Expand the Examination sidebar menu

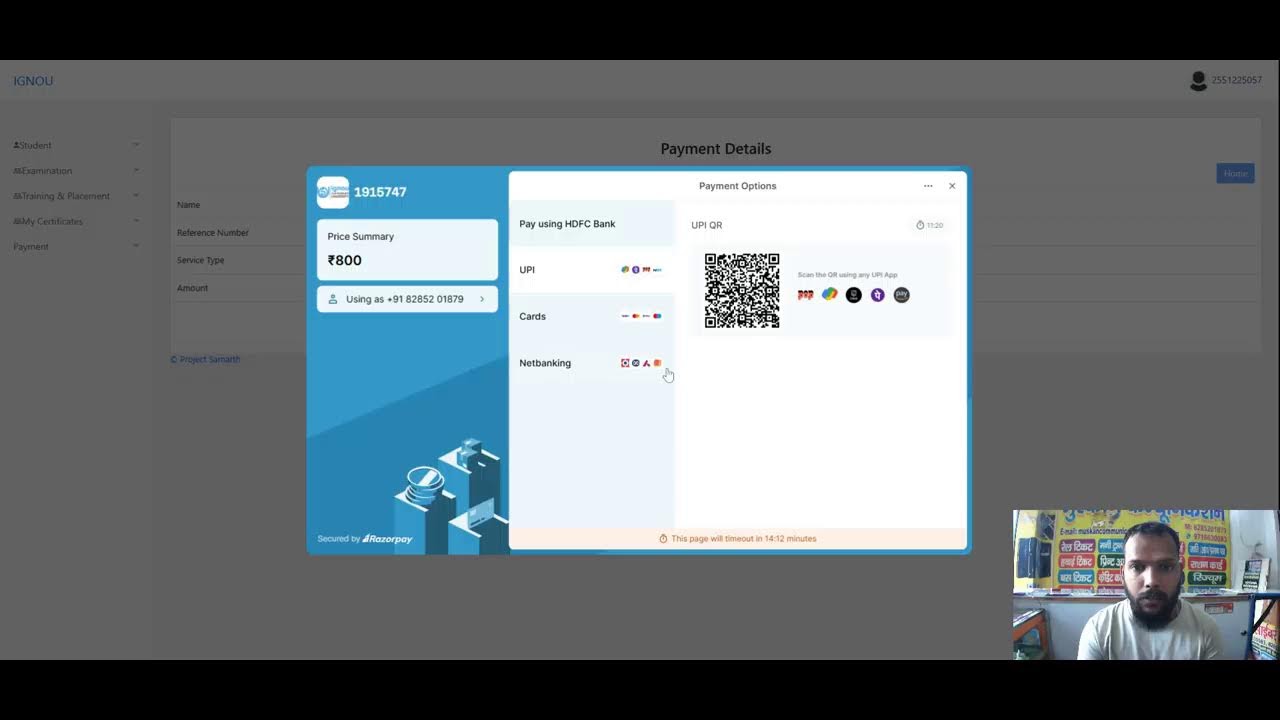coord(76,170)
